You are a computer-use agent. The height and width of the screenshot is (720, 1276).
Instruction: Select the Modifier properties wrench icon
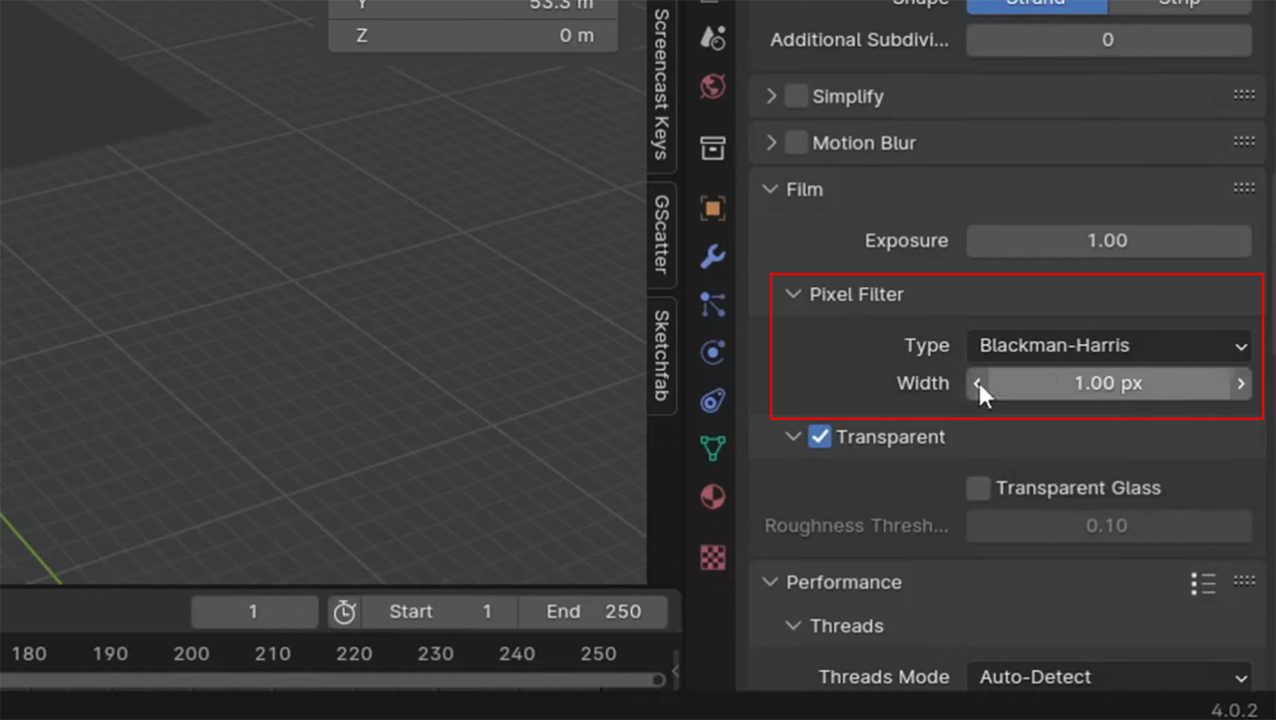(712, 257)
